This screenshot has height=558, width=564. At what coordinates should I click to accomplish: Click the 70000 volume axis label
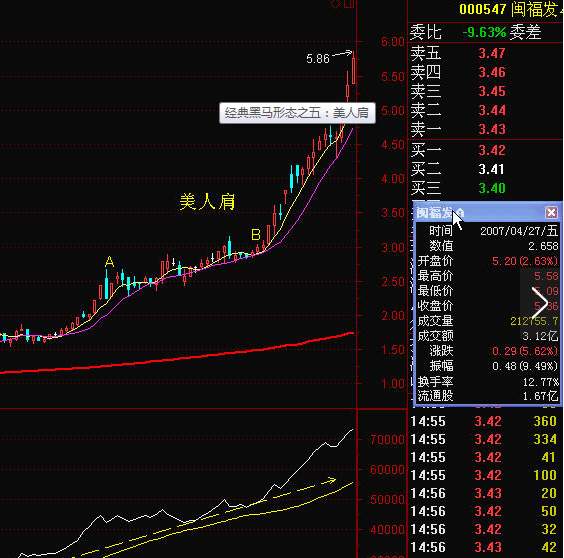[387, 440]
